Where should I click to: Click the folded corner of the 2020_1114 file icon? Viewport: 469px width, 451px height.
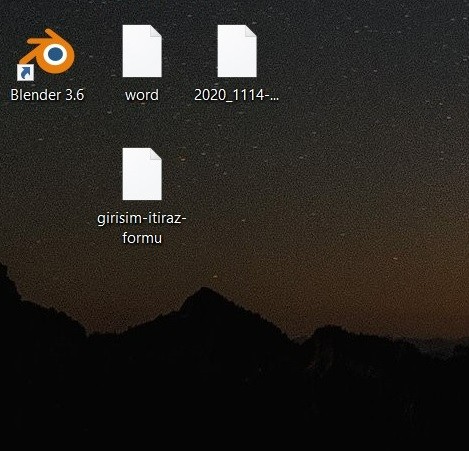[x=251, y=31]
